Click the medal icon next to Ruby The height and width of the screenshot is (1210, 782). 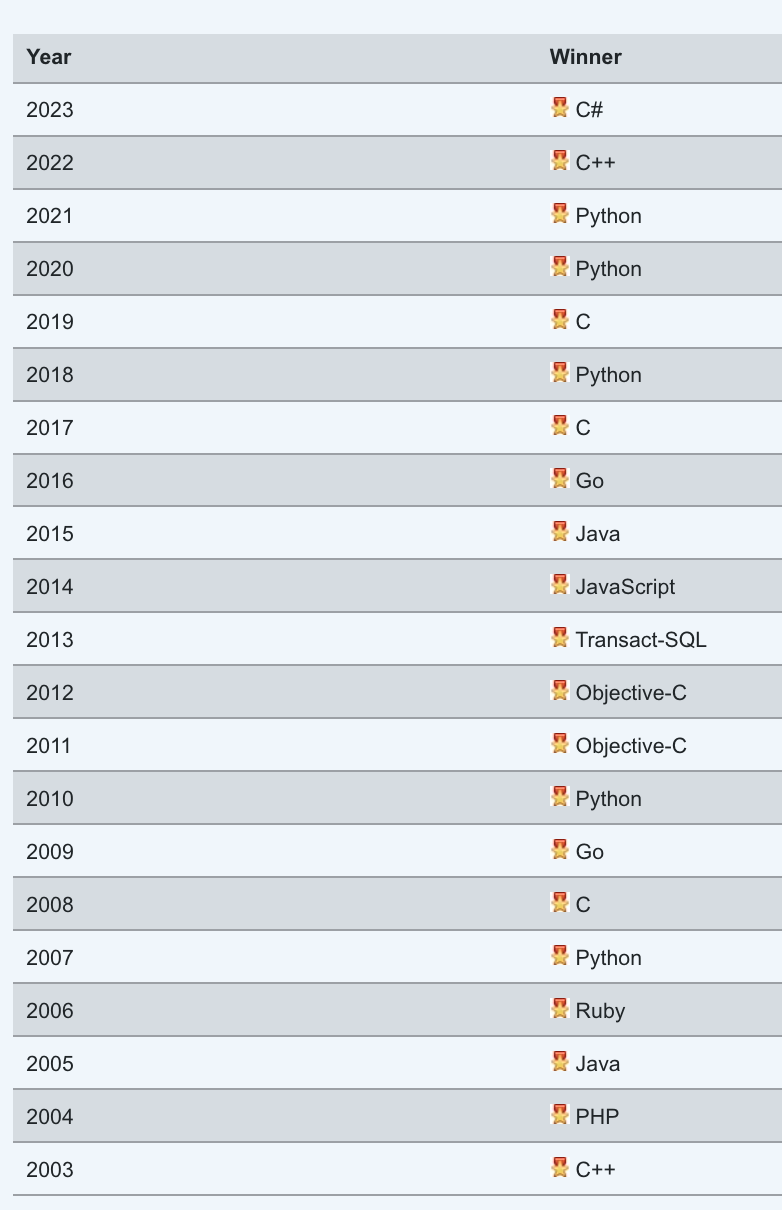pyautogui.click(x=560, y=1009)
